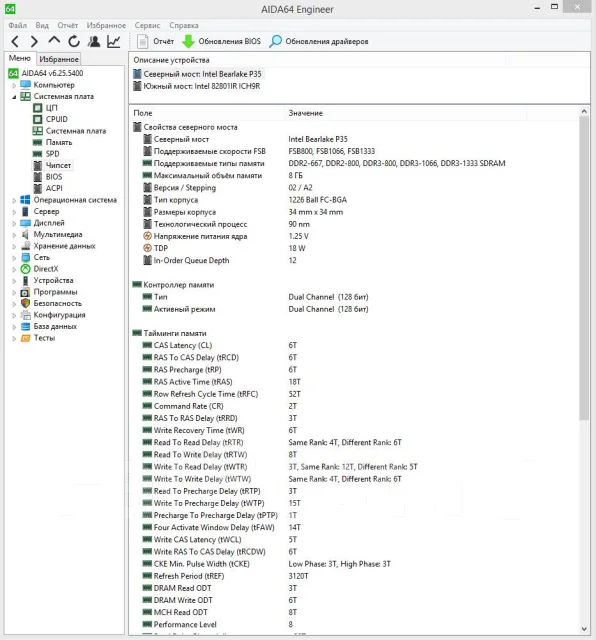The image size is (596, 640).
Task: Click the scrollbar down arrow in details list
Action: pyautogui.click(x=584, y=629)
